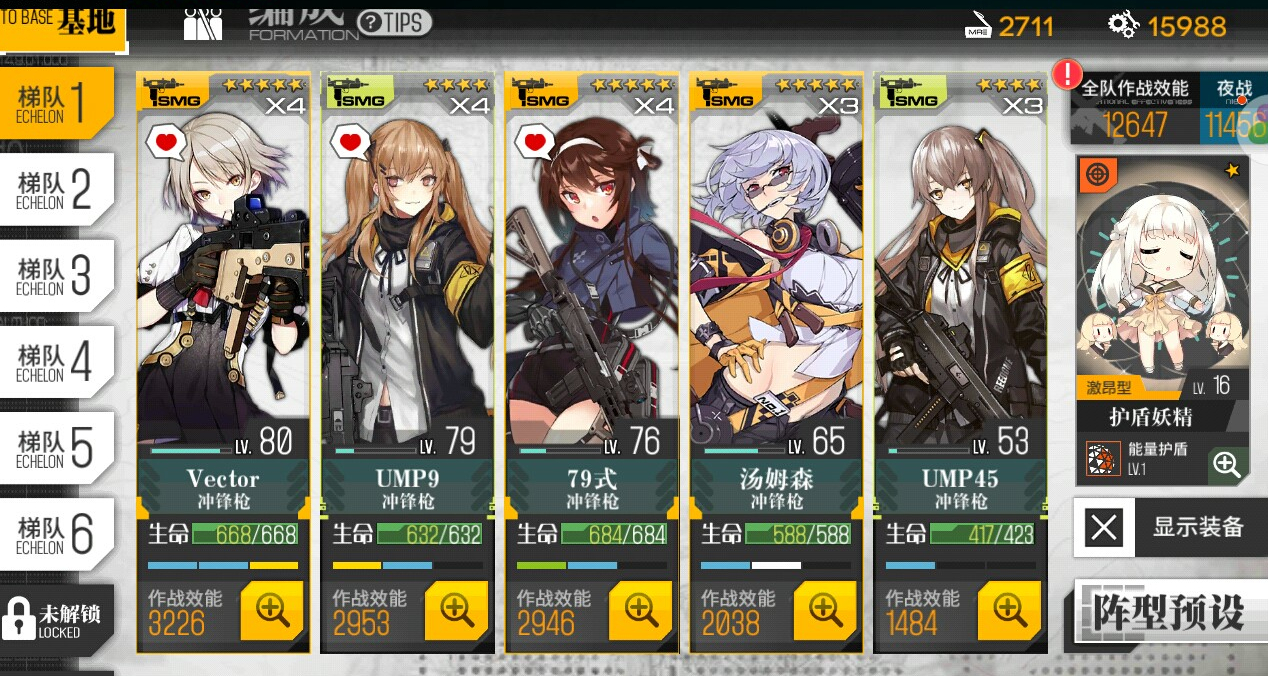
Task: Tap the heart bubble on Vector's card
Action: coord(167,142)
